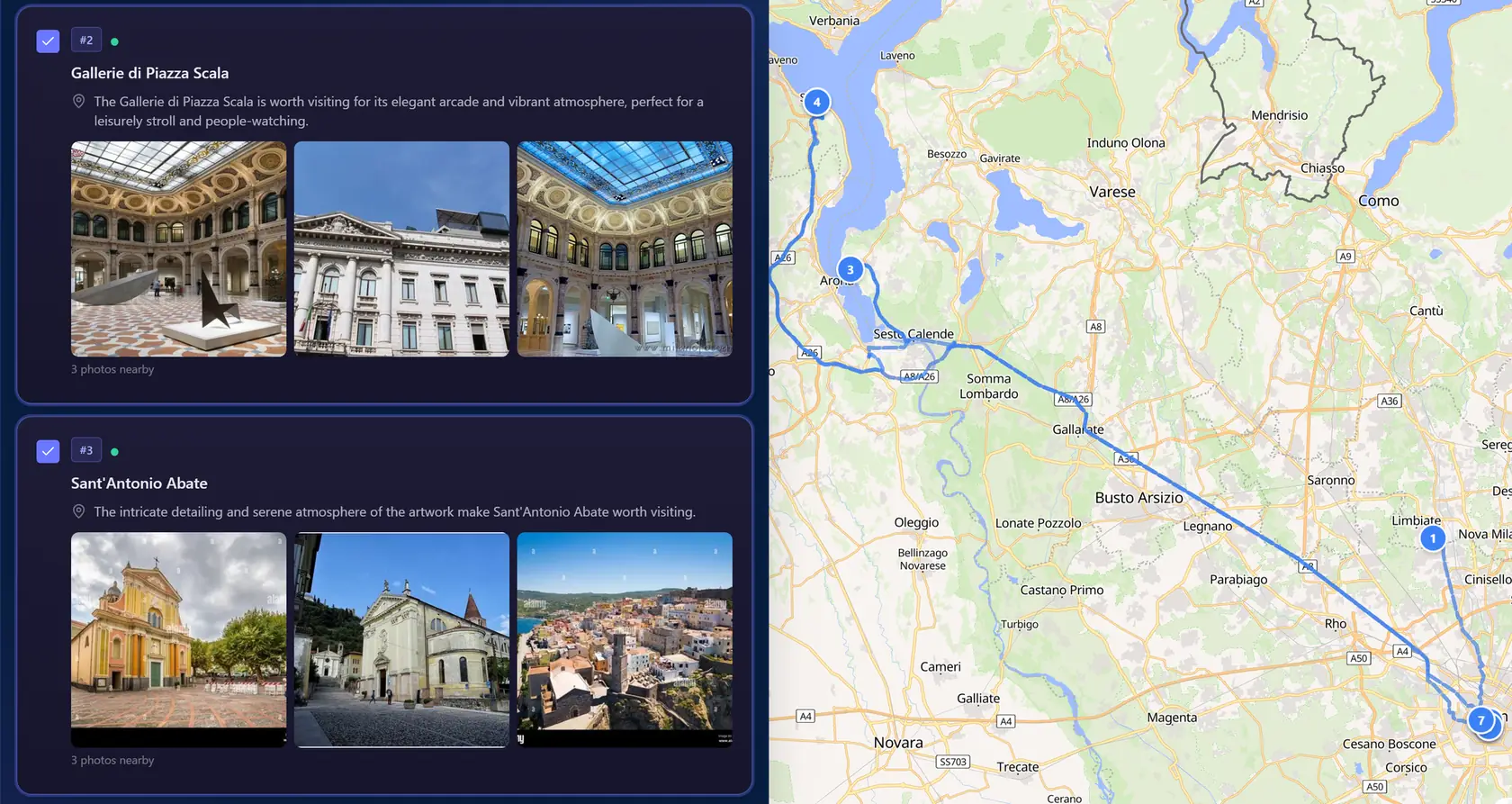The width and height of the screenshot is (1512, 804).
Task: Uncheck the checkbox for stop #2
Action: point(48,41)
